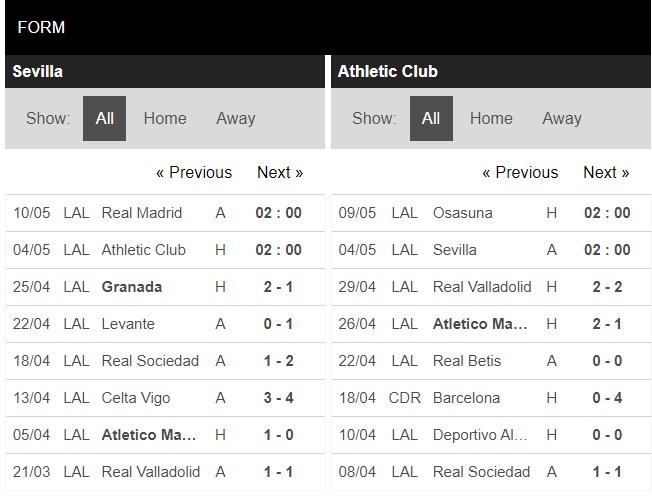This screenshot has width=652, height=503.
Task: Click Granada in Sevilla's results
Action: pos(132,287)
